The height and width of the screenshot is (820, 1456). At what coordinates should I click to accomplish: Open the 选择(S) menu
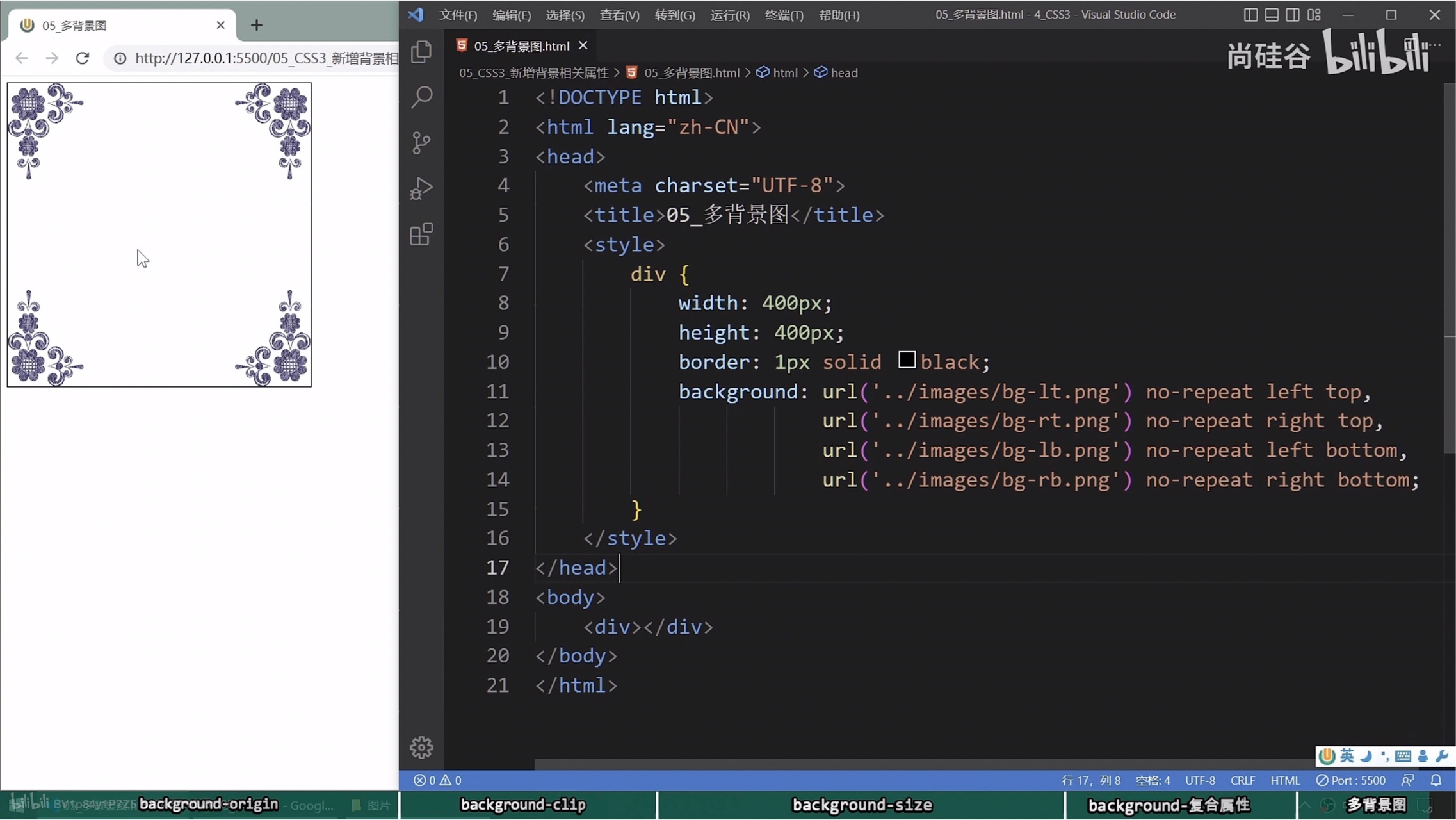(x=565, y=15)
